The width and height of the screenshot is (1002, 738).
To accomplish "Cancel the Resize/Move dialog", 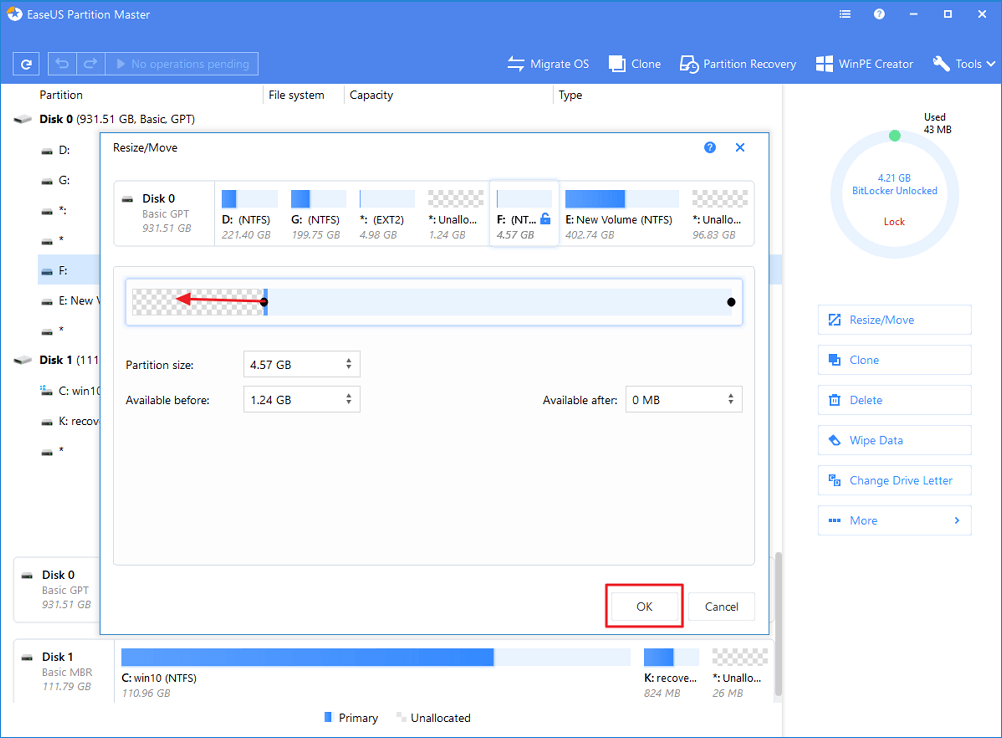I will [721, 606].
